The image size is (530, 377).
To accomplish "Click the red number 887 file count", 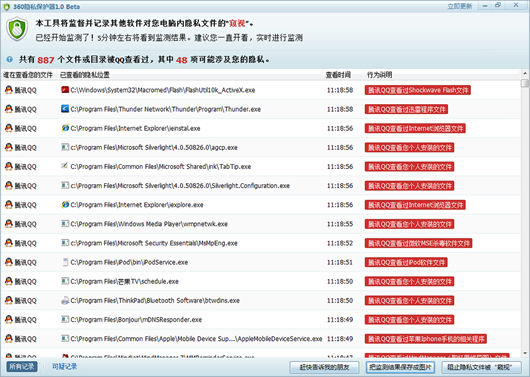I will pyautogui.click(x=46, y=60).
